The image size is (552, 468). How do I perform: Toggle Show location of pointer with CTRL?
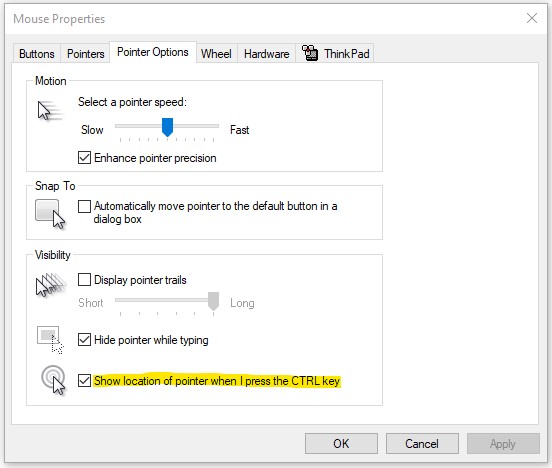tap(84, 381)
